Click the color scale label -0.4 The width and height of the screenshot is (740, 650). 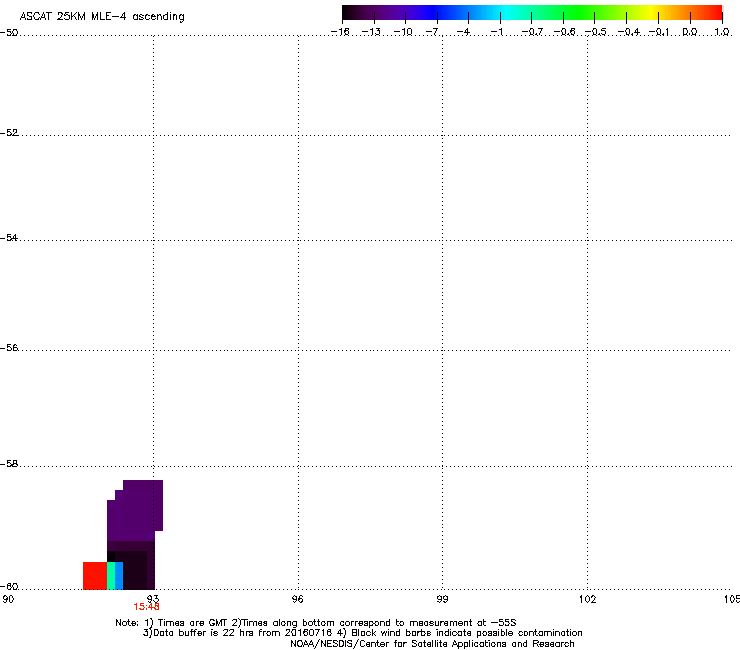click(x=629, y=32)
